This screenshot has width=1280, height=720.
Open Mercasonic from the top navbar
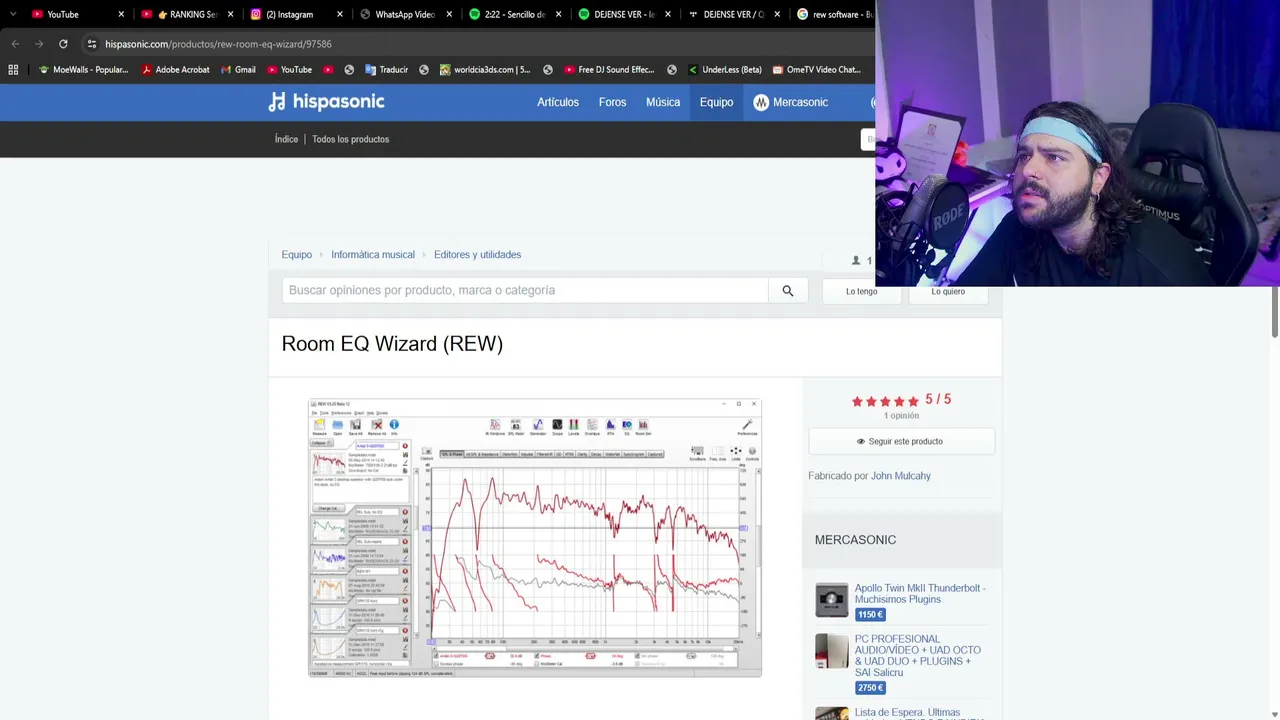coord(791,102)
